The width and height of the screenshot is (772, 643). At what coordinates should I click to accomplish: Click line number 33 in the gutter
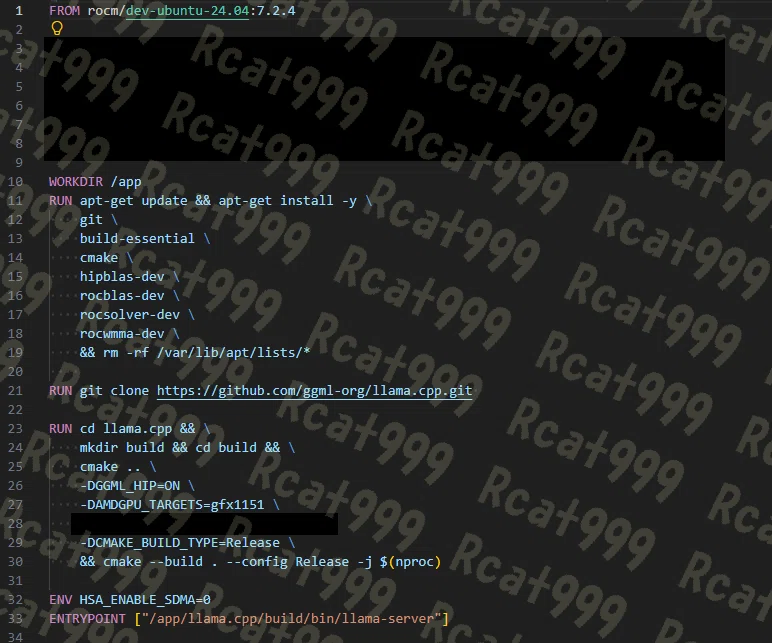click(15, 618)
